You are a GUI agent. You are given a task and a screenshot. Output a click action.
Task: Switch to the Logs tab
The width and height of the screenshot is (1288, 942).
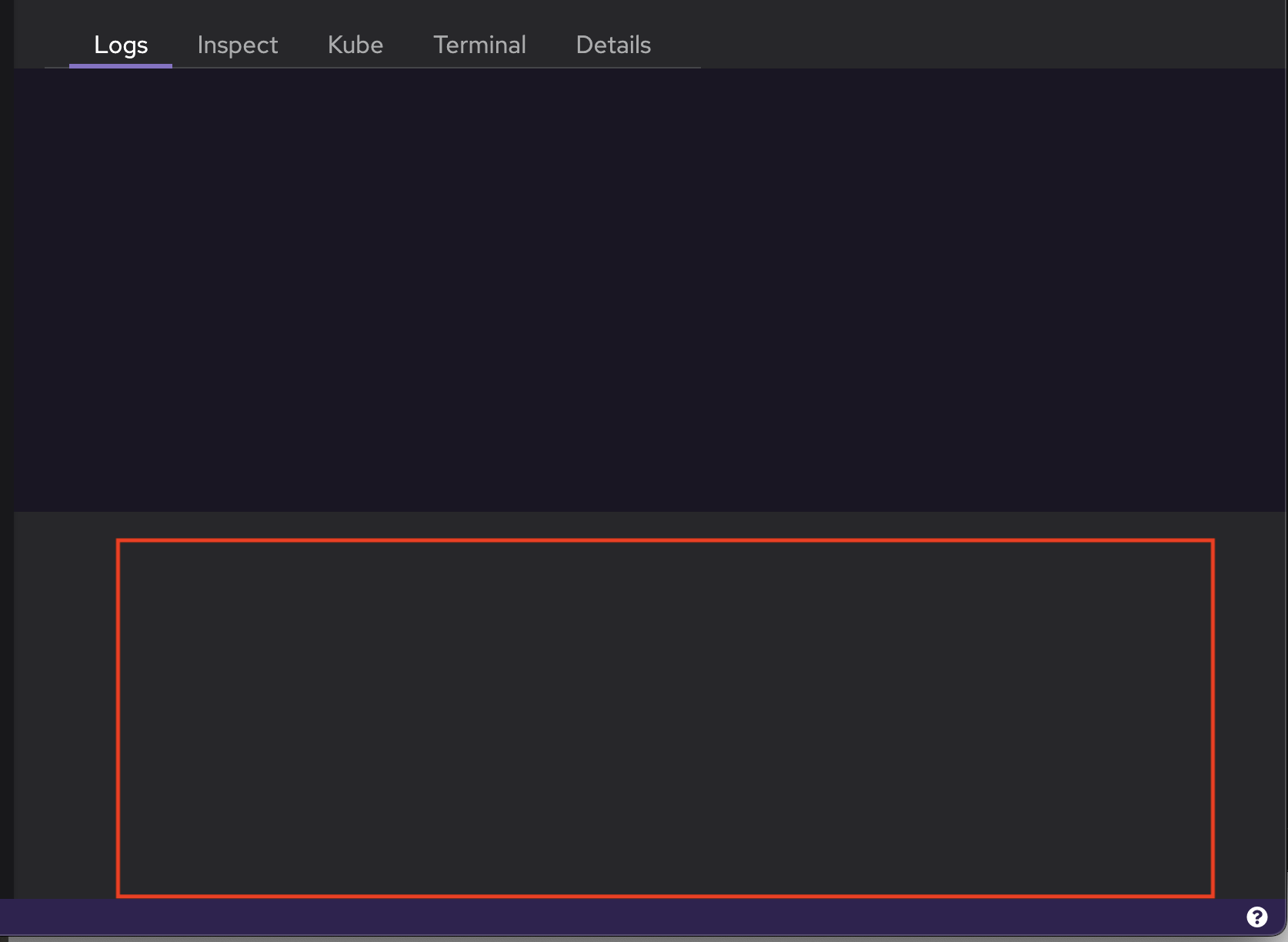pos(121,45)
